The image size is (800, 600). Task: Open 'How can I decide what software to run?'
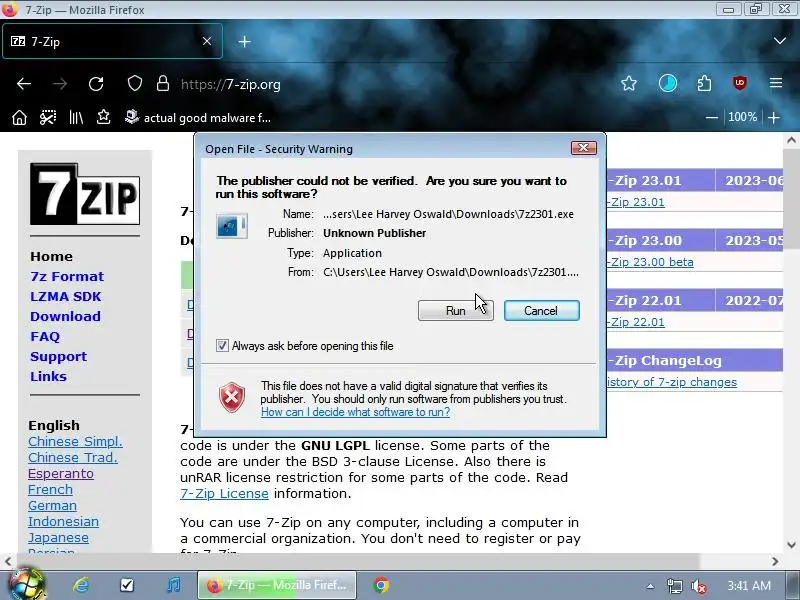click(x=355, y=412)
